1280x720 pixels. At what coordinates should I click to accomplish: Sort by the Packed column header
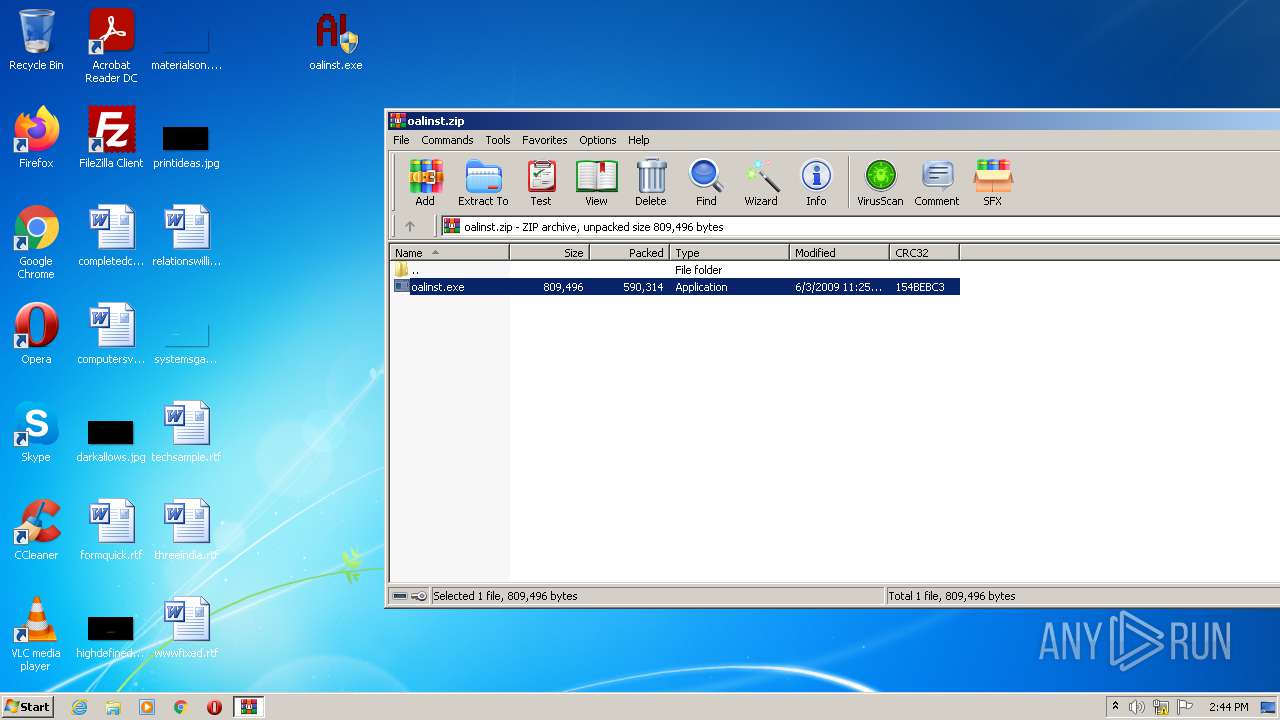coord(630,253)
